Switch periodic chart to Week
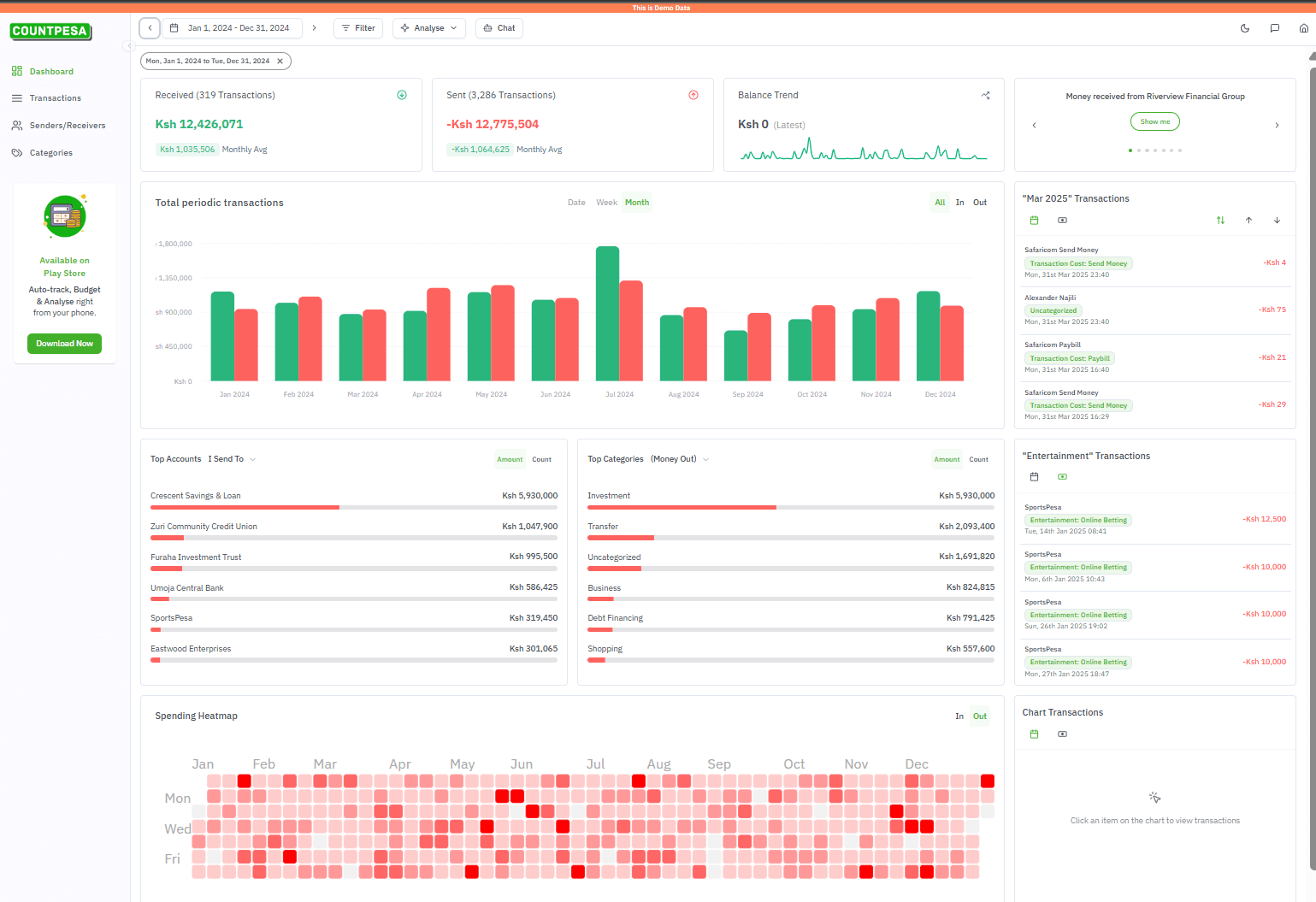This screenshot has width=1316, height=902. pyautogui.click(x=606, y=203)
